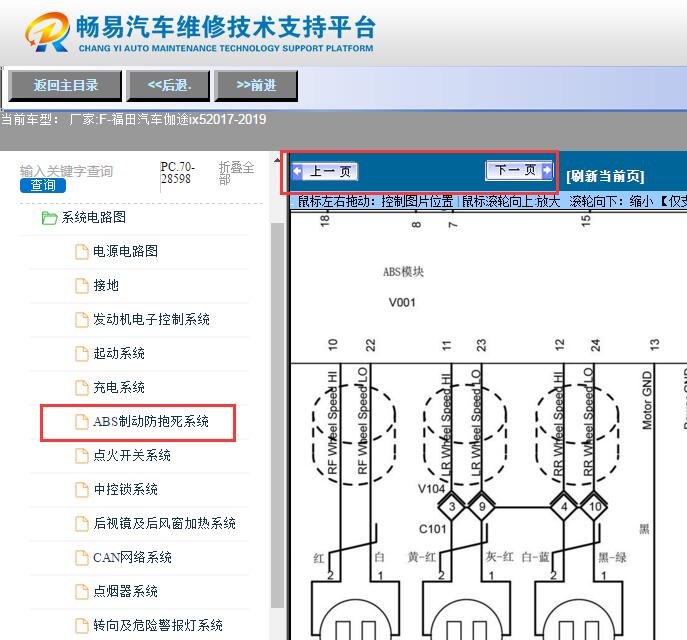The image size is (687, 640).
Task: Open the 中控锁系统 tree item
Action: pos(125,489)
